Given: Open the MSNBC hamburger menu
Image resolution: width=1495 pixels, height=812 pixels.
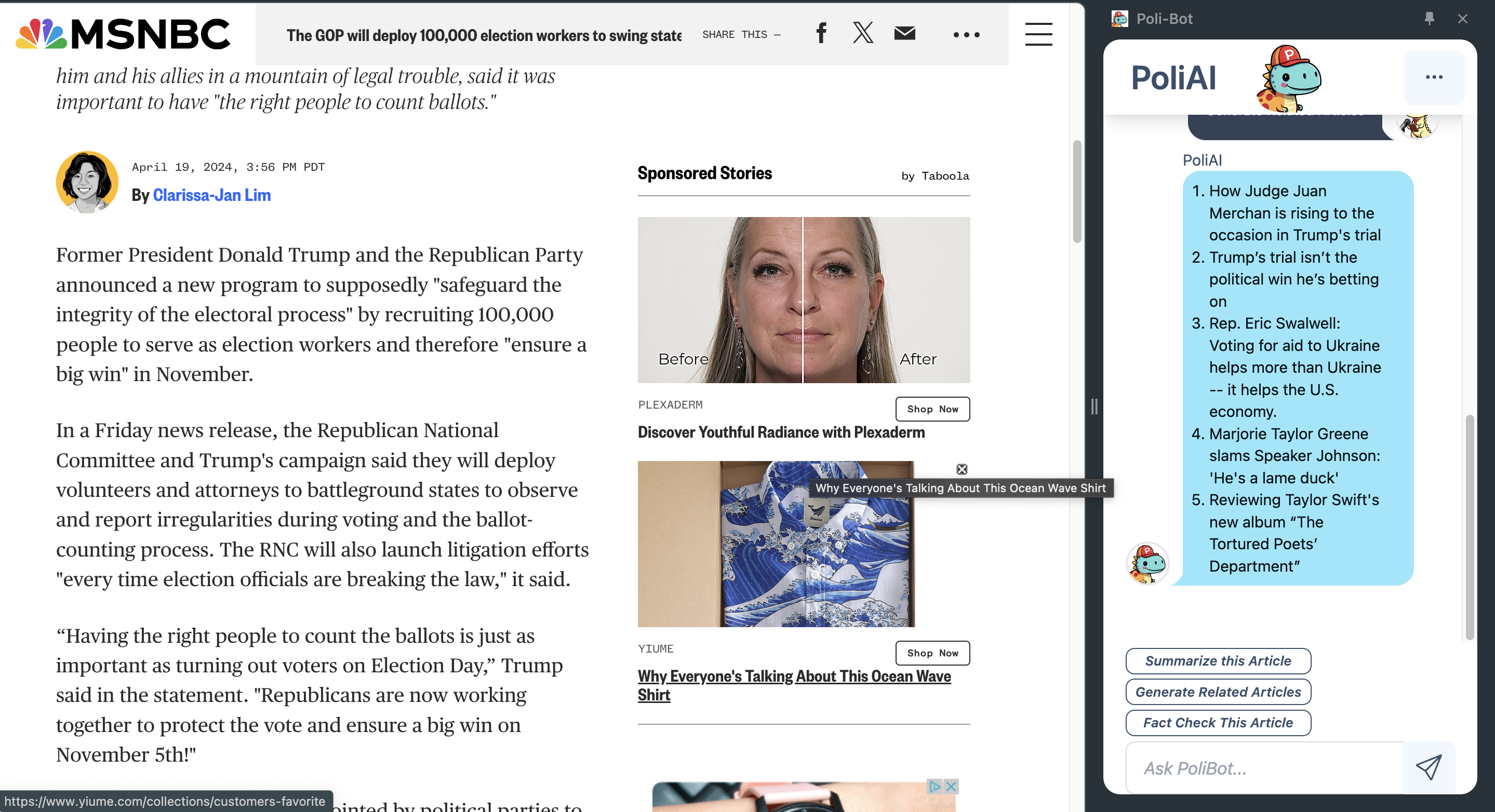Looking at the screenshot, I should point(1038,34).
